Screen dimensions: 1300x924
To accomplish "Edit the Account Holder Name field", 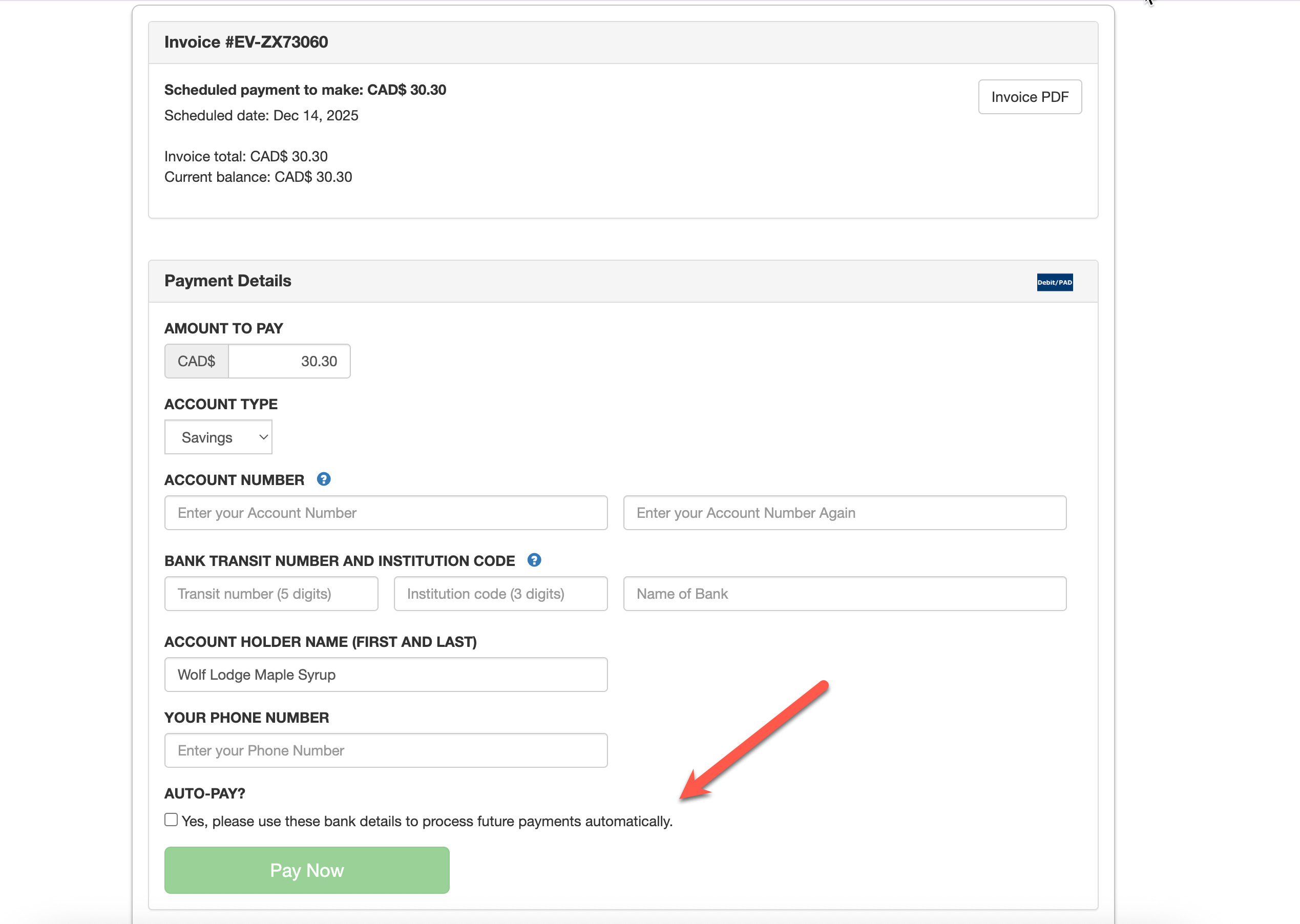I will pos(386,674).
